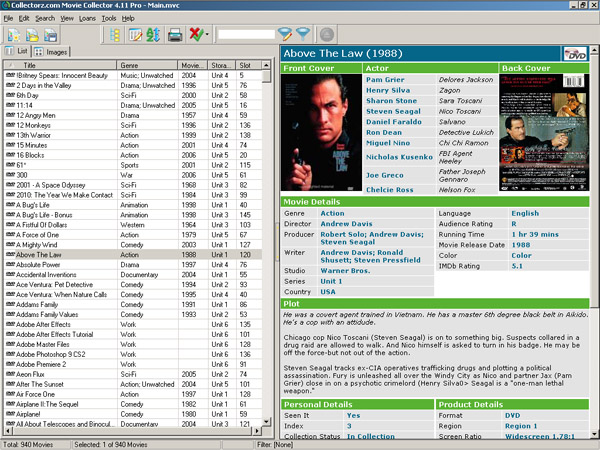Viewport: 600px width, 450px height.
Task: Click the list horizontal scroll right arrow
Action: [x=257, y=431]
